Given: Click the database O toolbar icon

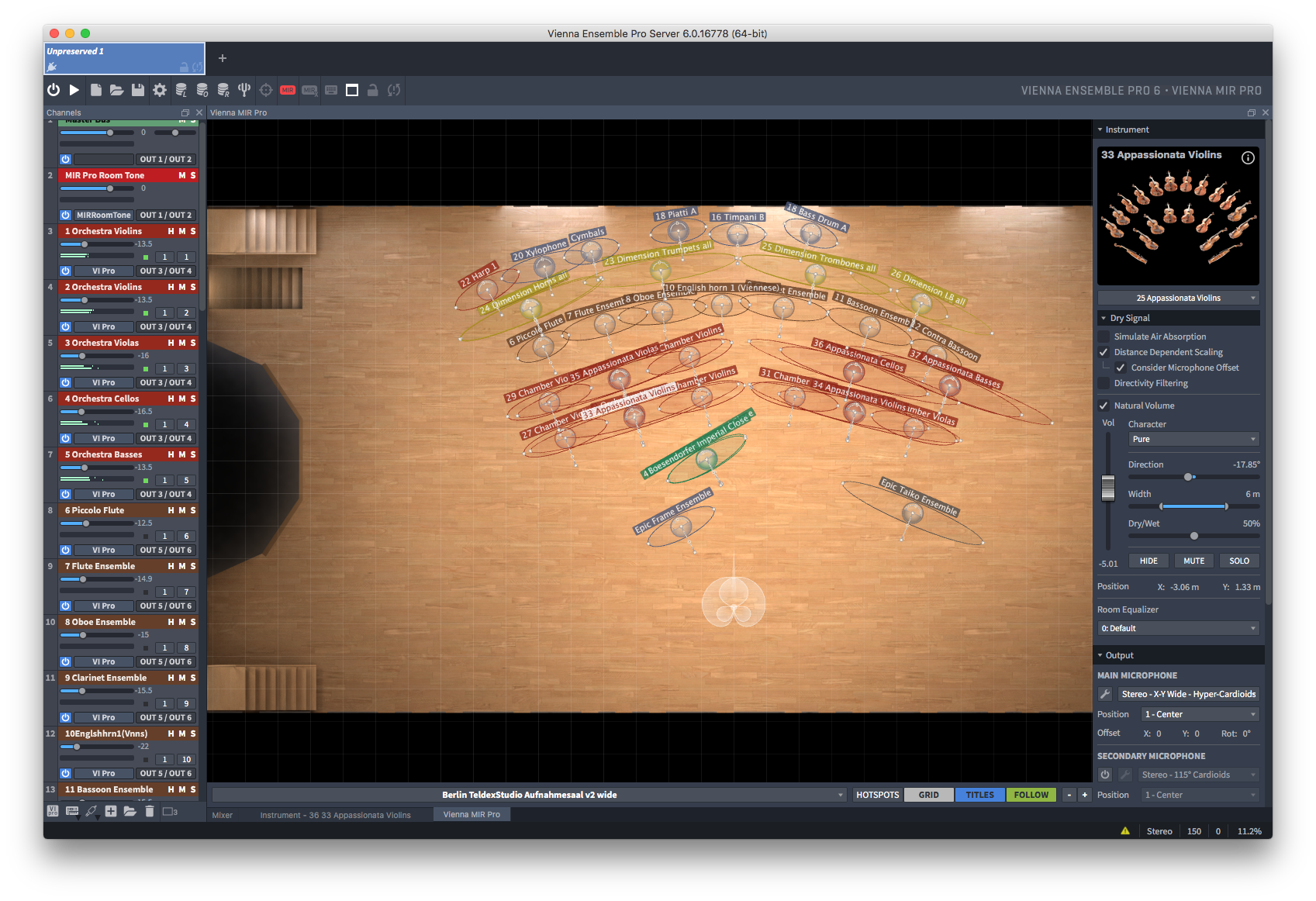Looking at the screenshot, I should pos(202,90).
